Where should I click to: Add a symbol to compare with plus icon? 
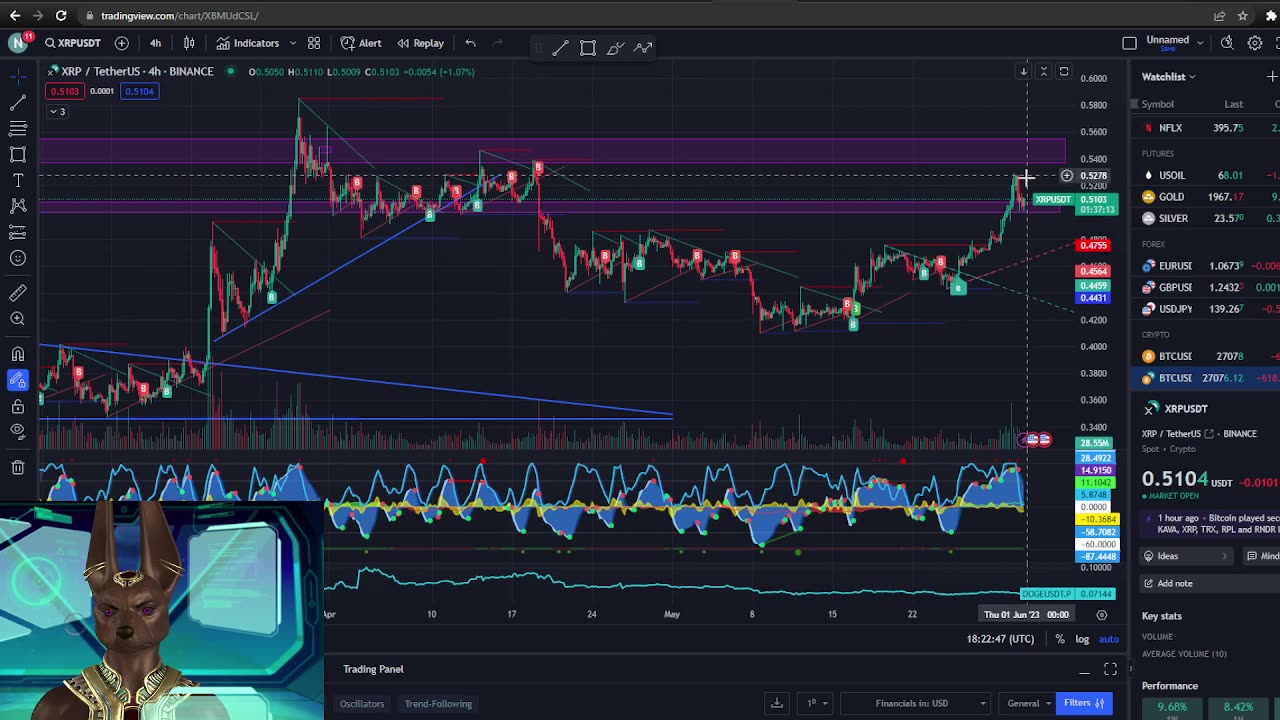[x=121, y=43]
